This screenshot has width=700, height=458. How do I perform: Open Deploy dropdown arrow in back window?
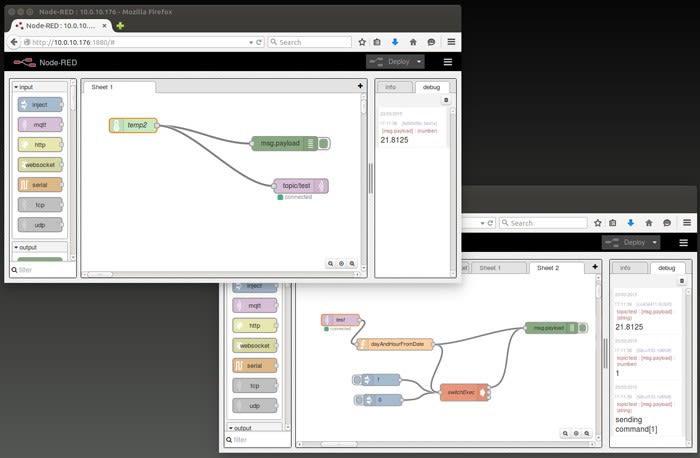point(655,242)
